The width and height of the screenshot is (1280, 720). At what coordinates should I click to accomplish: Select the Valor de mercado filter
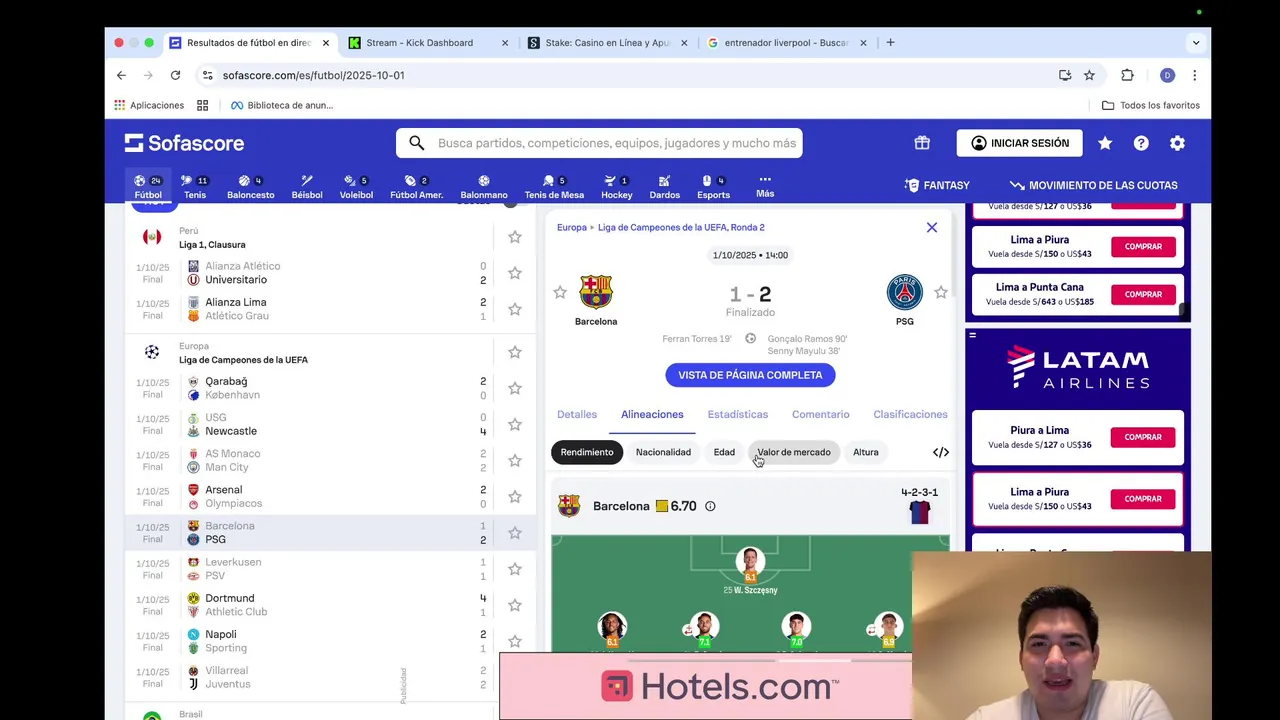[x=794, y=452]
